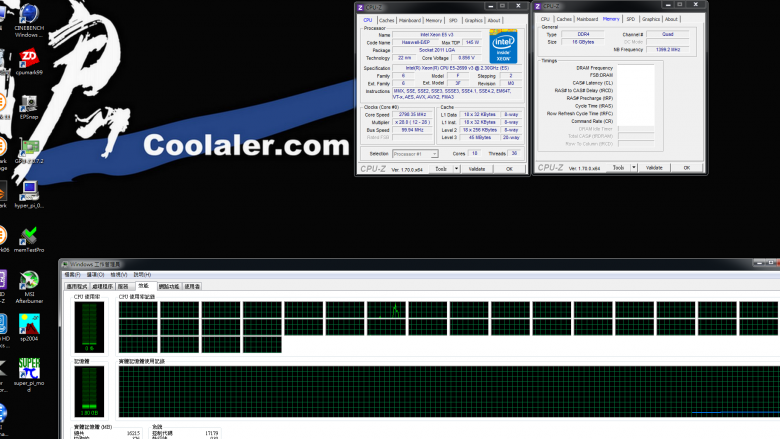Open Graphics tab in left CPU-Z window

[x=473, y=20]
